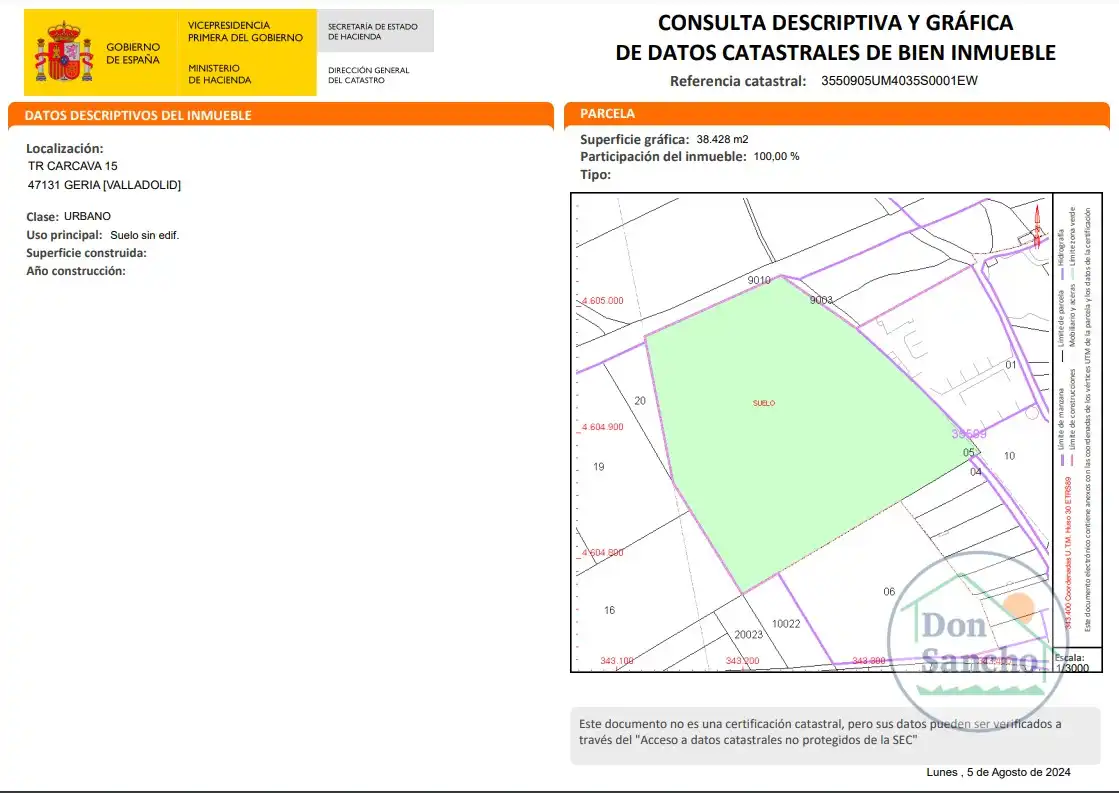Click the 'CONSULTA DESCRIPTIVA Y GRÁFICA' title line
Viewport: 1119px width, 793px height.
(835, 23)
